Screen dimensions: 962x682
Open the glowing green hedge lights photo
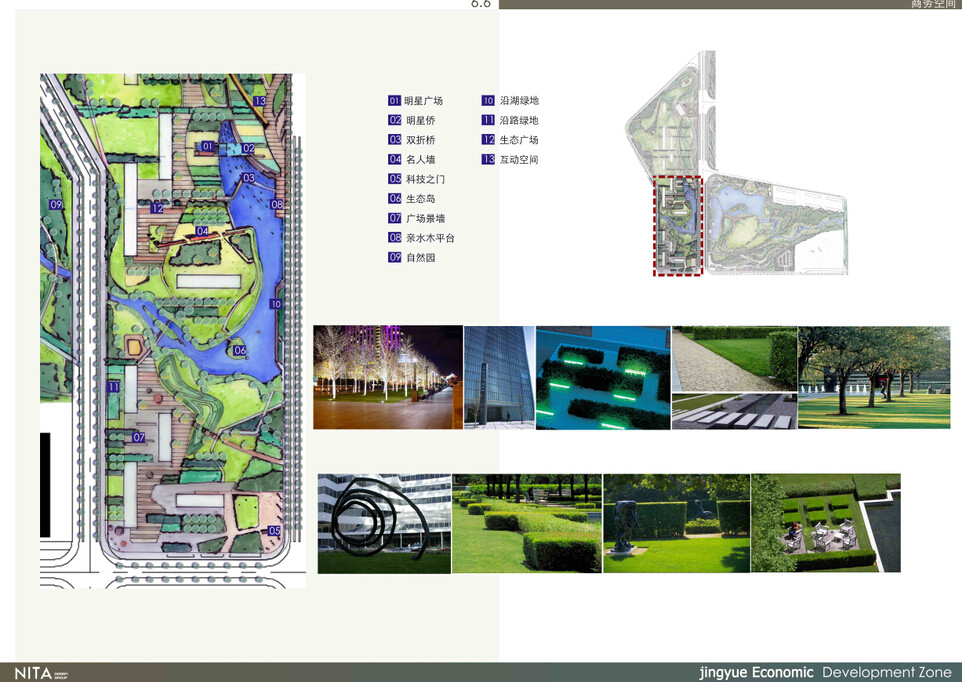(603, 378)
